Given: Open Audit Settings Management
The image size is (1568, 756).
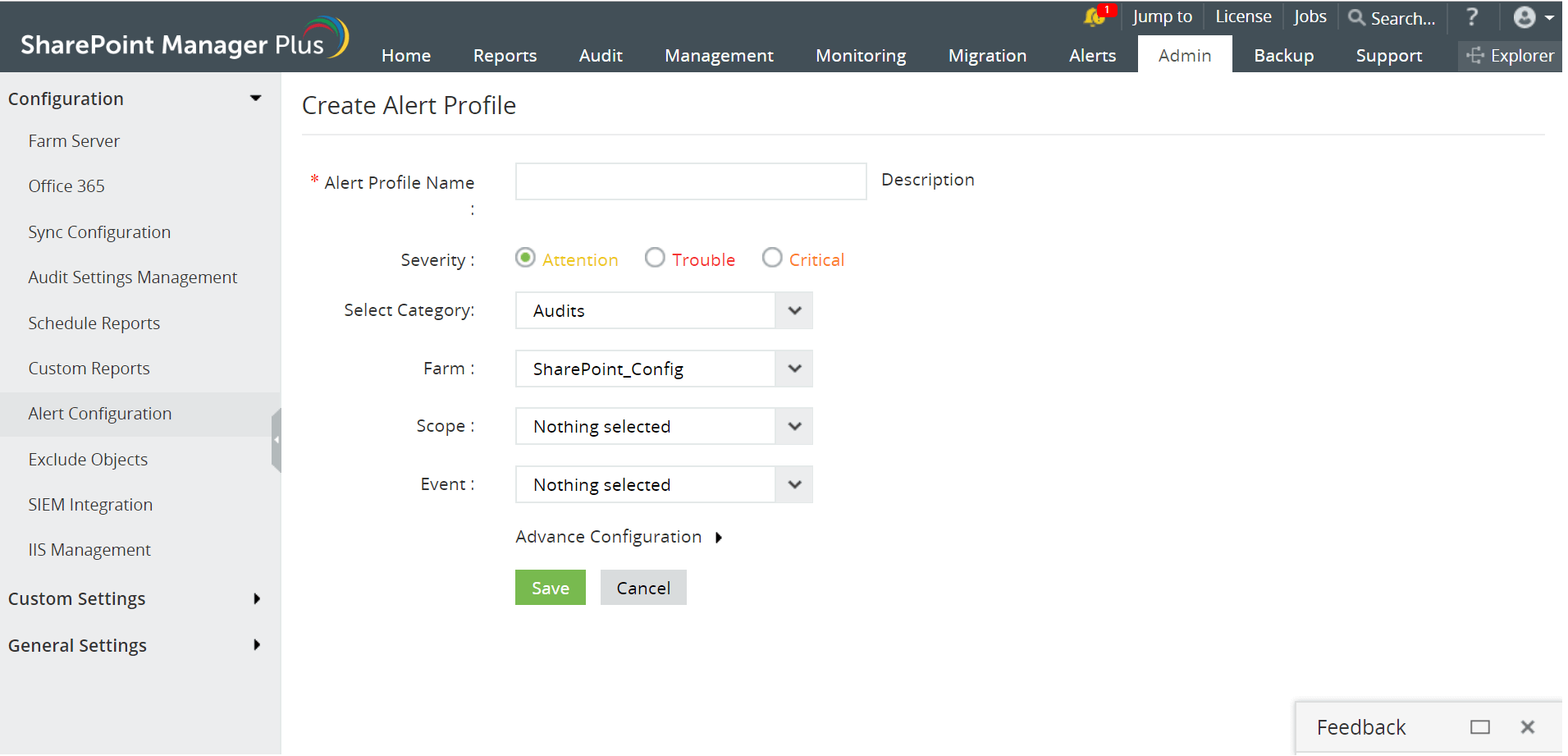Looking at the screenshot, I should pyautogui.click(x=133, y=277).
